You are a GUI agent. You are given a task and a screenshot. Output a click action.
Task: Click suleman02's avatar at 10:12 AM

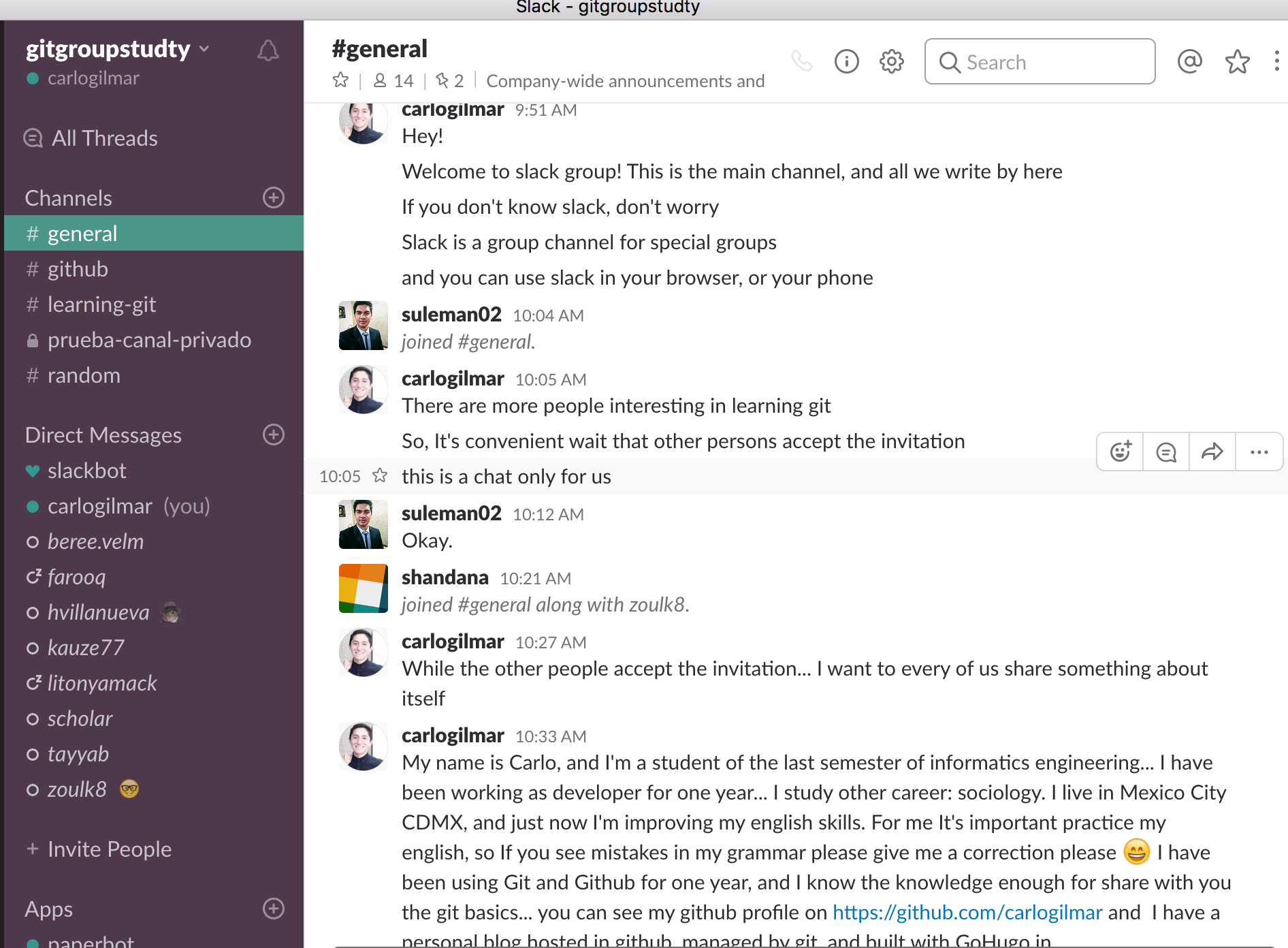[x=364, y=524]
